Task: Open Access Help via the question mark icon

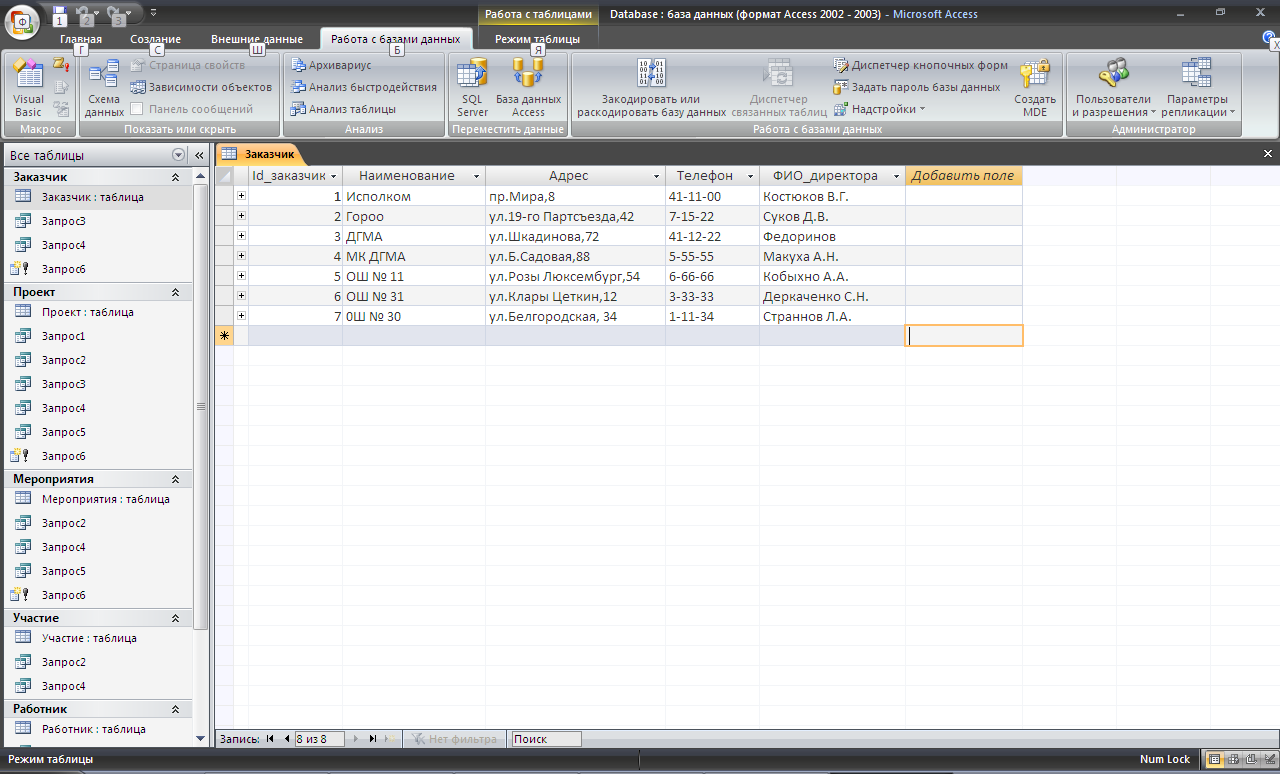Action: point(1270,37)
